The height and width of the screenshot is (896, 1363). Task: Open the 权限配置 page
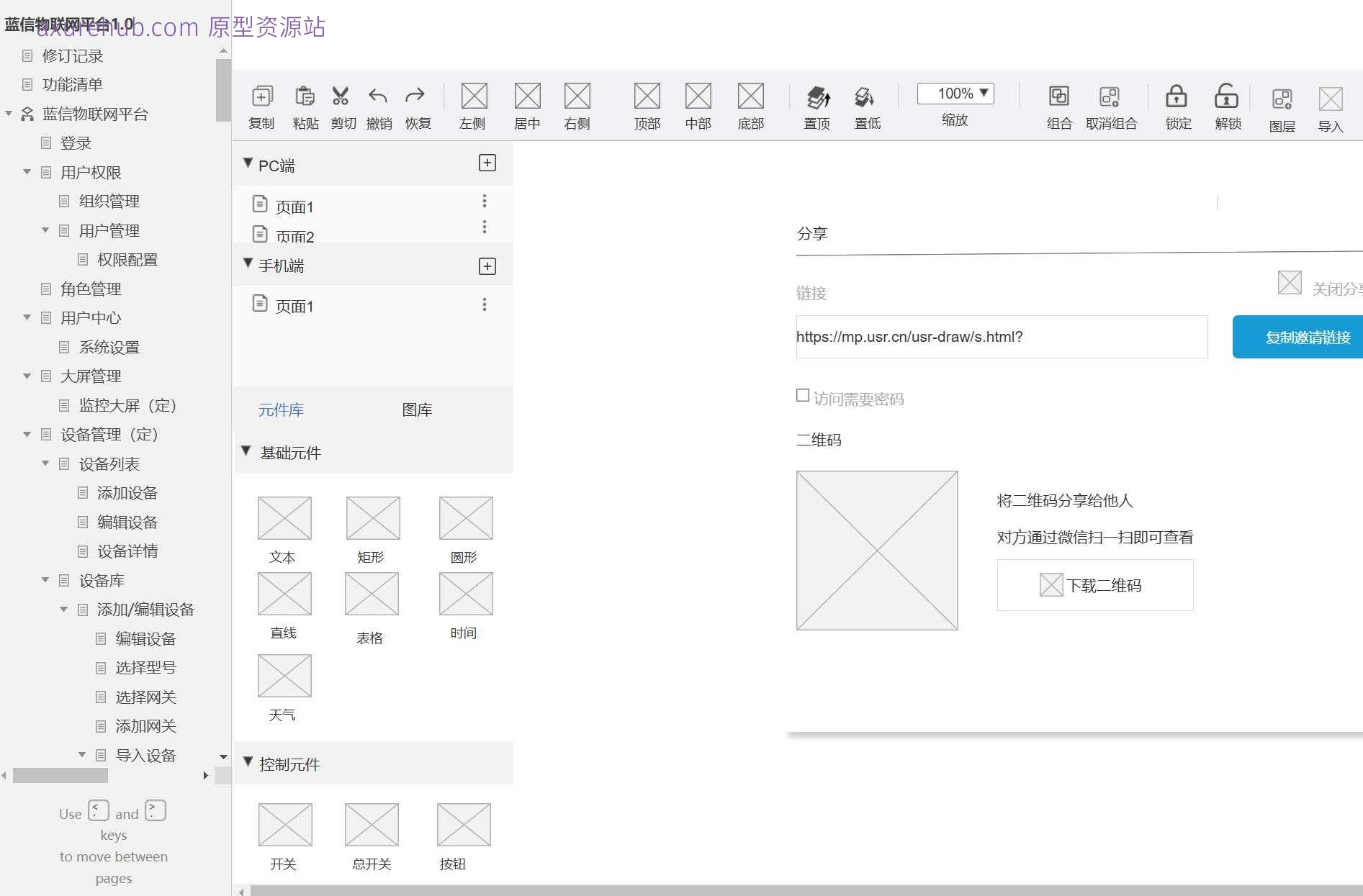point(127,259)
